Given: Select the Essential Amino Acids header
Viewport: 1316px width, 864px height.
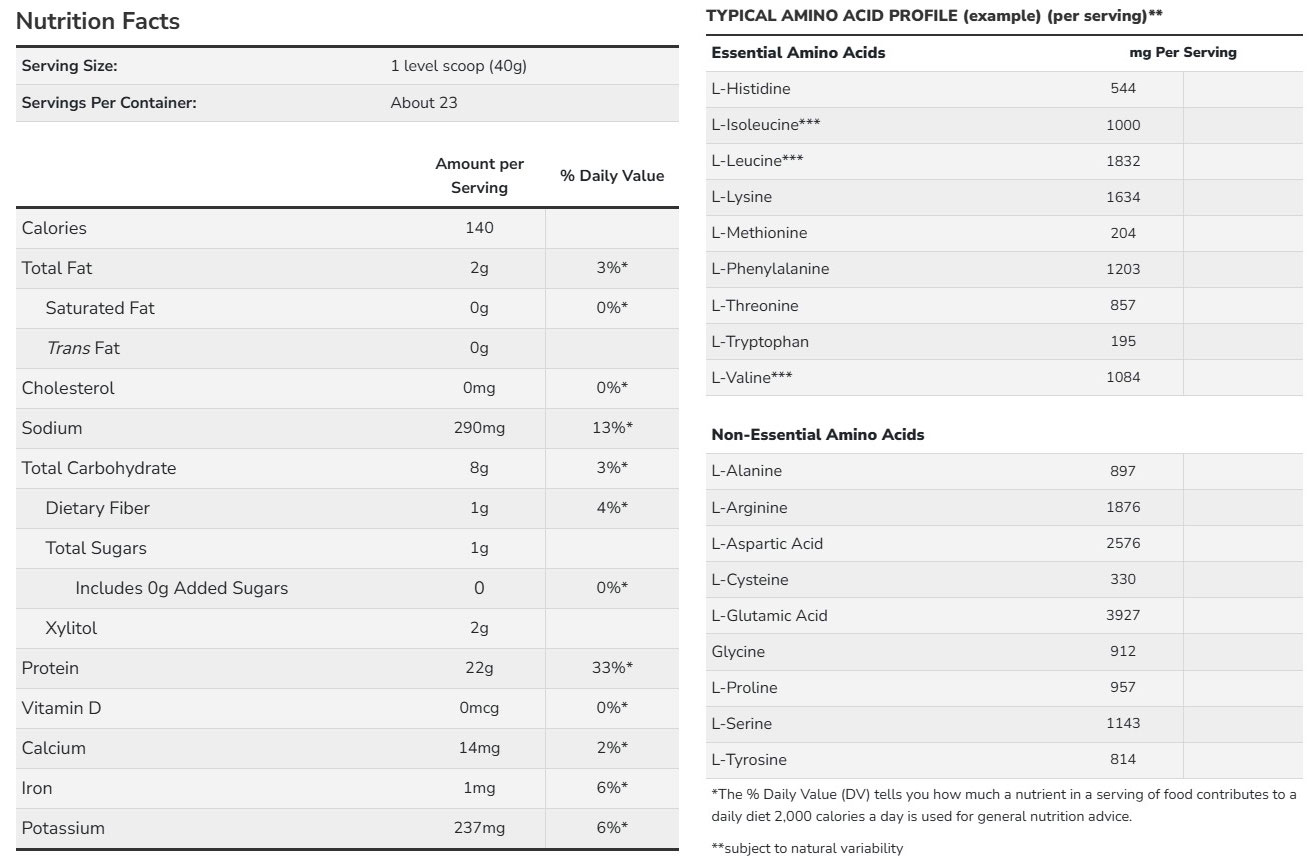Looking at the screenshot, I should coord(798,53).
